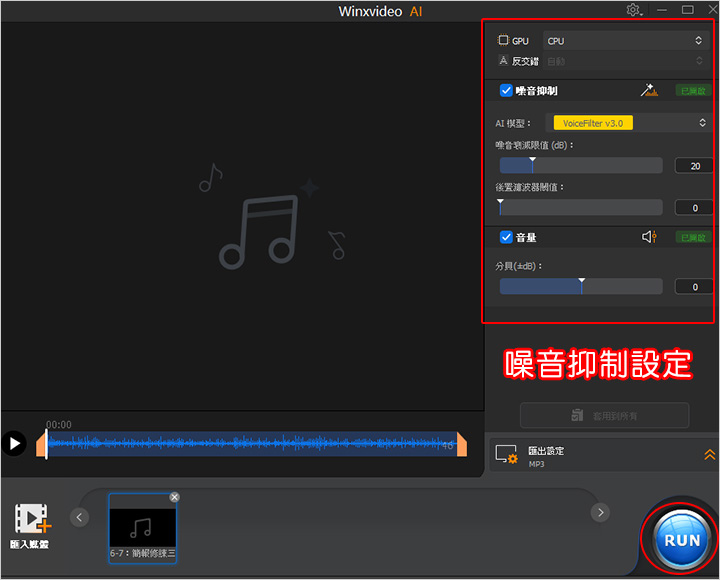
Task: Play the audio preview
Action: (x=14, y=444)
